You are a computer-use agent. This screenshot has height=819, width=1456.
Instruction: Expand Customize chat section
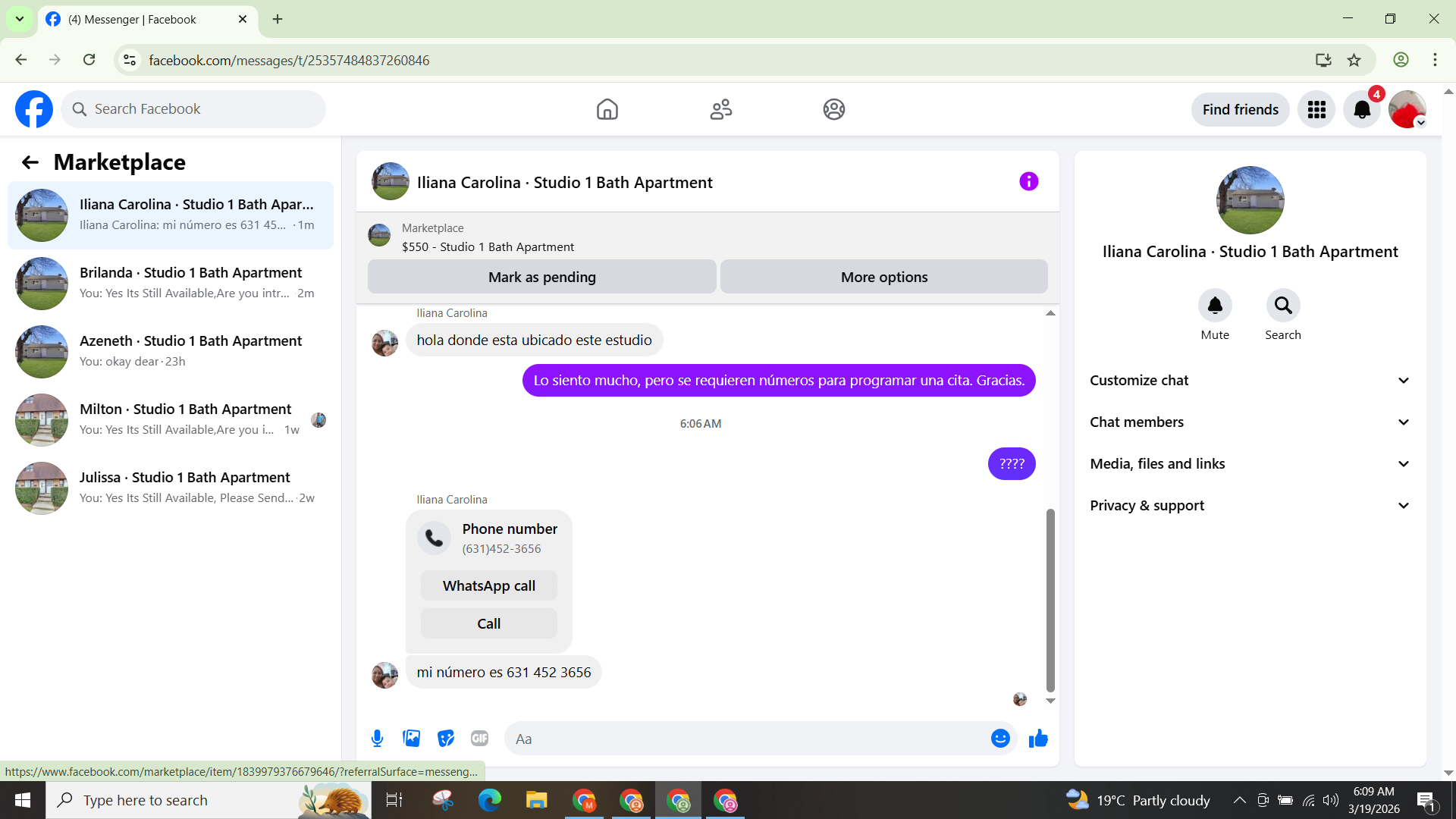(x=1250, y=381)
